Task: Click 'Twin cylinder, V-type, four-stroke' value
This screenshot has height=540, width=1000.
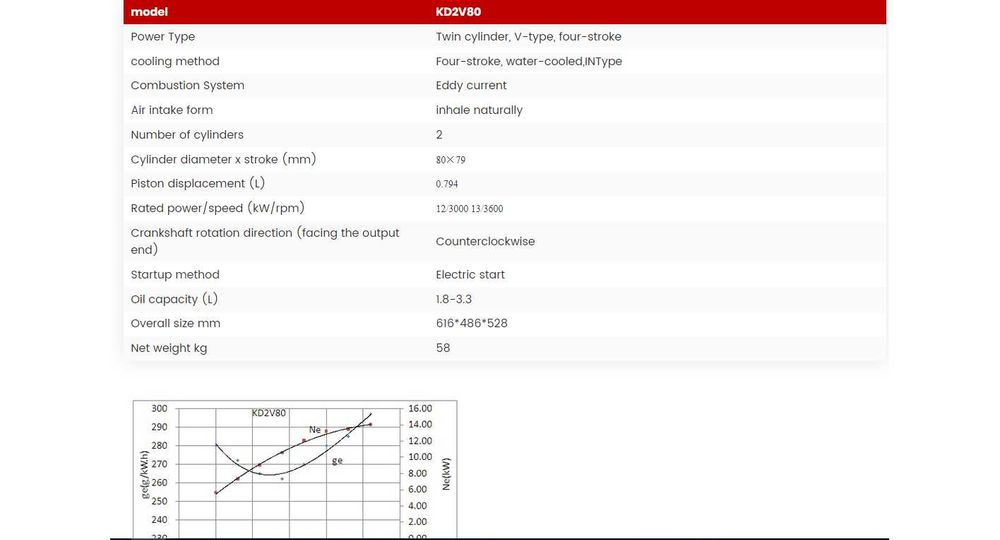Action: [x=528, y=36]
